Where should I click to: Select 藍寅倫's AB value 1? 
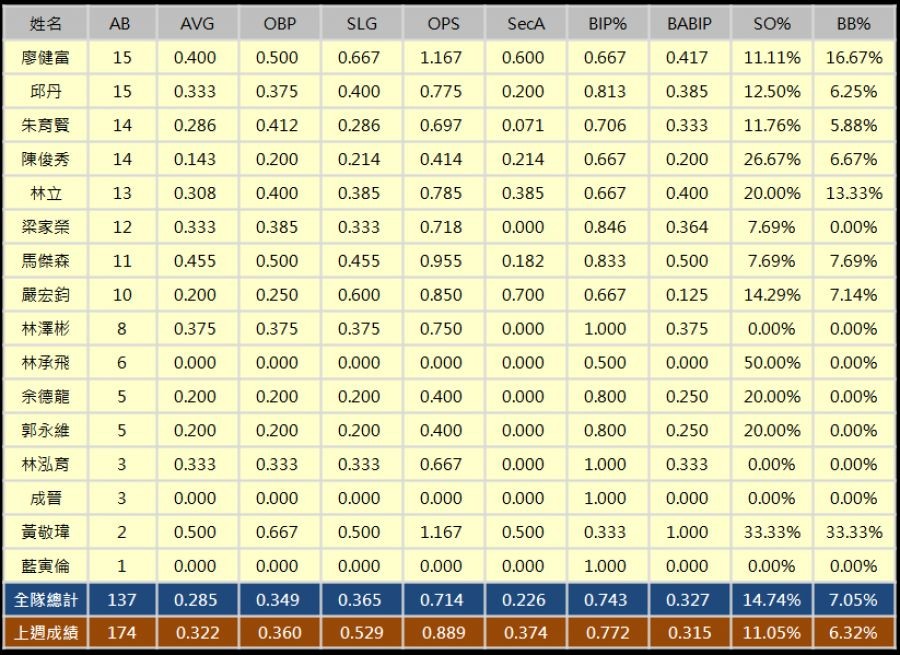[x=122, y=565]
